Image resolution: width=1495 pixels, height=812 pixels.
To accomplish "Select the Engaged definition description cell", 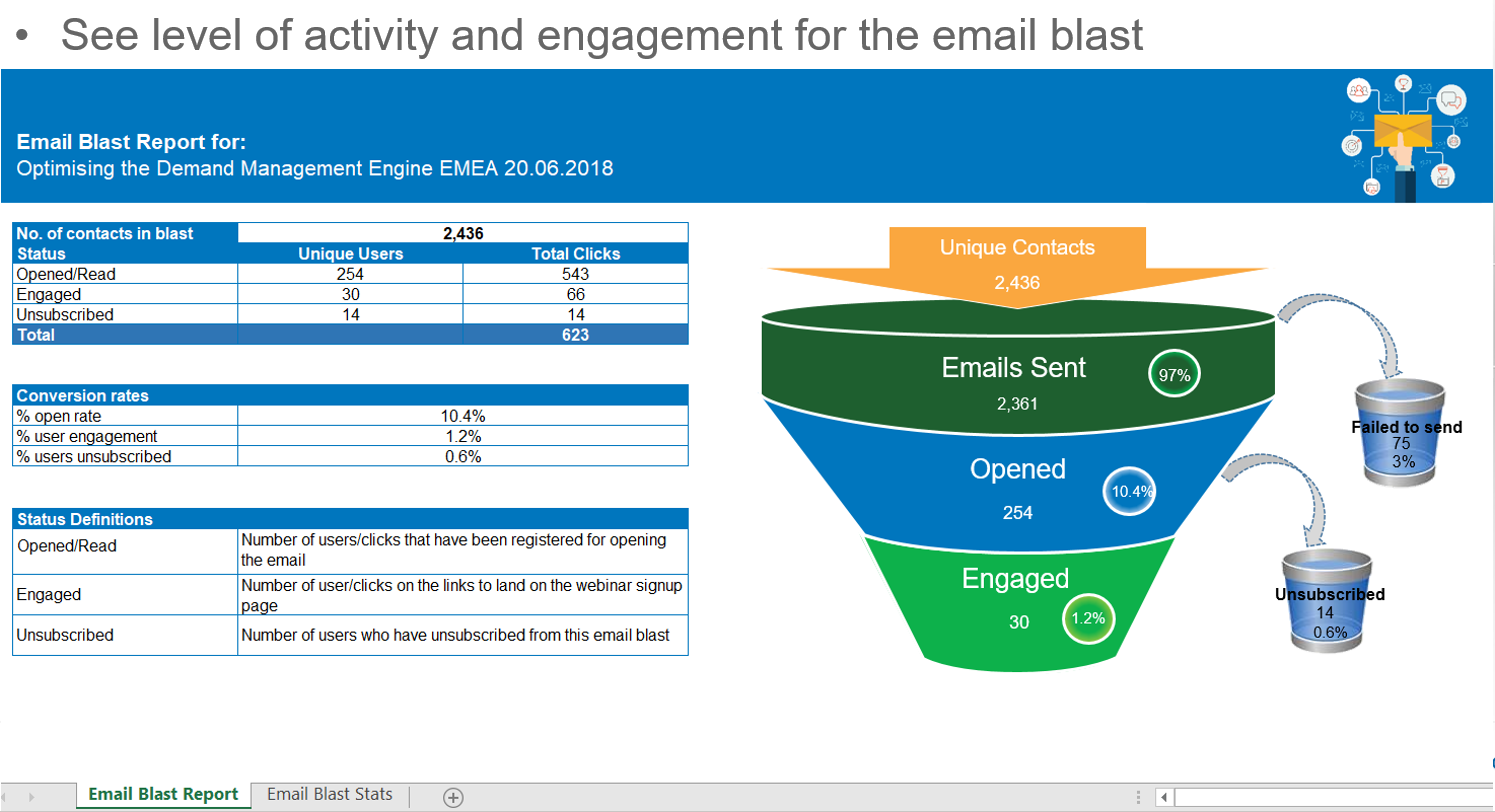I will [463, 594].
